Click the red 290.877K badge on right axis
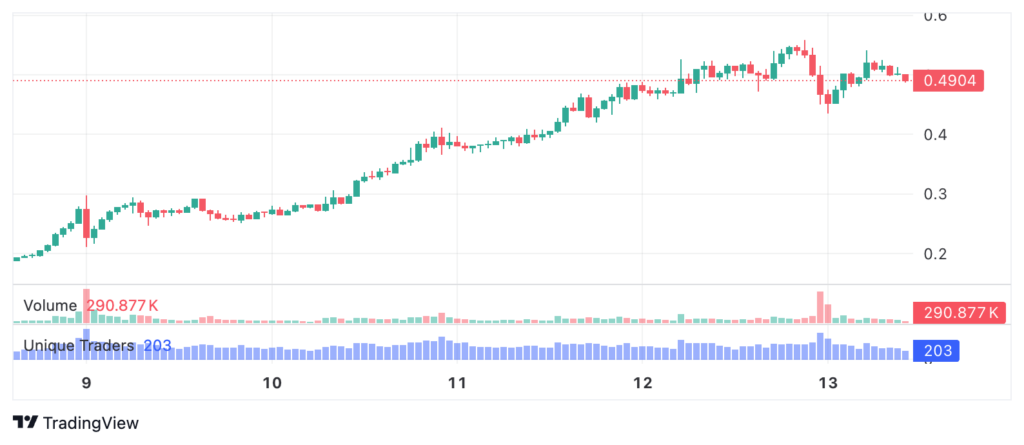Screen dimensions: 1024x445 958,312
